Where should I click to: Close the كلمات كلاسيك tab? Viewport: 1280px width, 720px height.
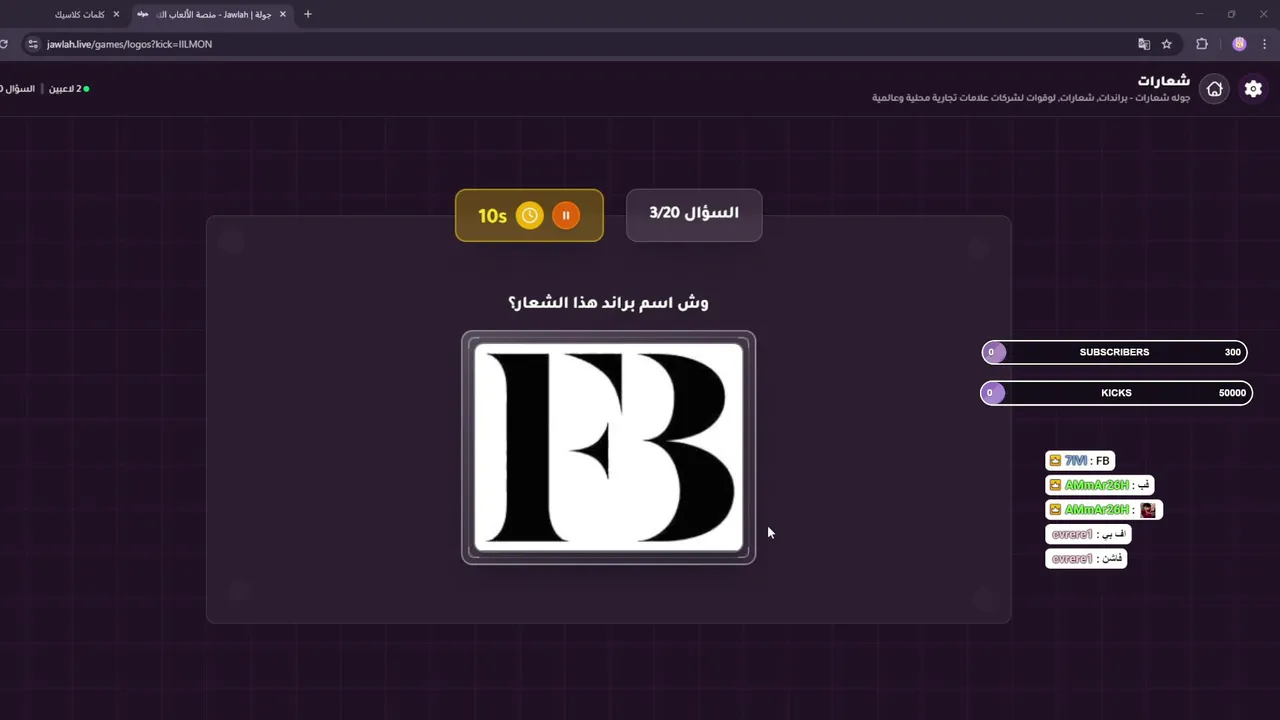coord(116,14)
